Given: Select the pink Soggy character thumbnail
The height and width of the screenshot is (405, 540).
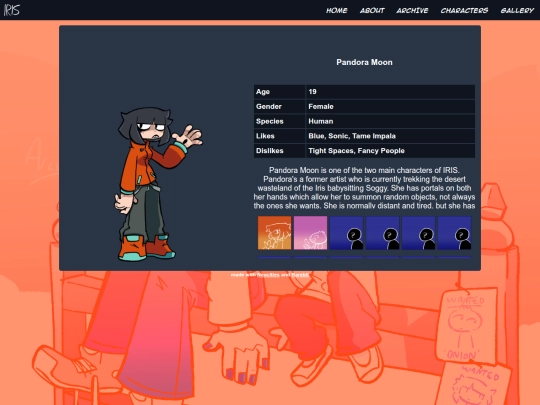Looking at the screenshot, I should pyautogui.click(x=310, y=233).
